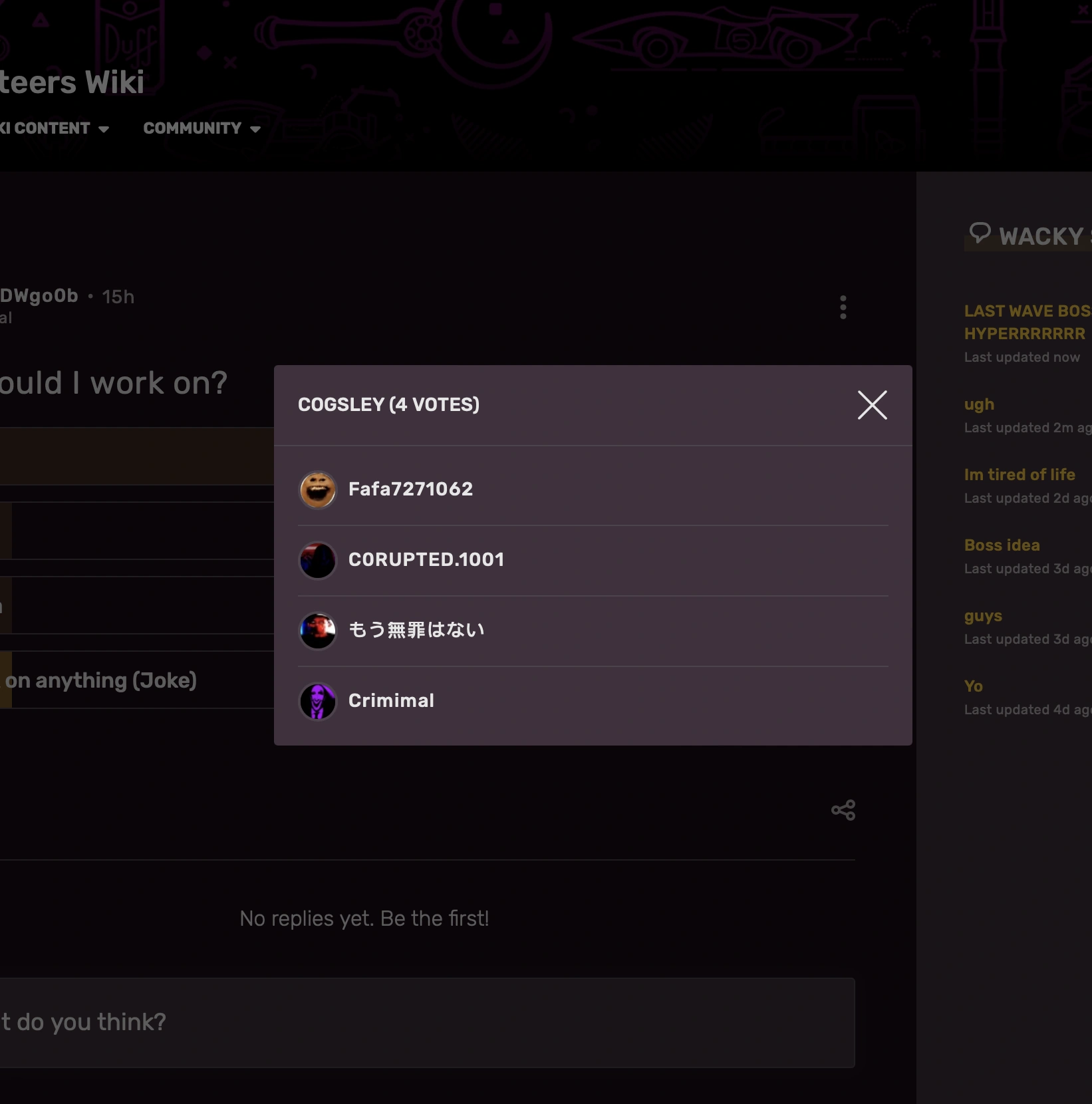Open the "Boss idea" sidebar post
Image resolution: width=1092 pixels, height=1104 pixels.
point(1002,545)
